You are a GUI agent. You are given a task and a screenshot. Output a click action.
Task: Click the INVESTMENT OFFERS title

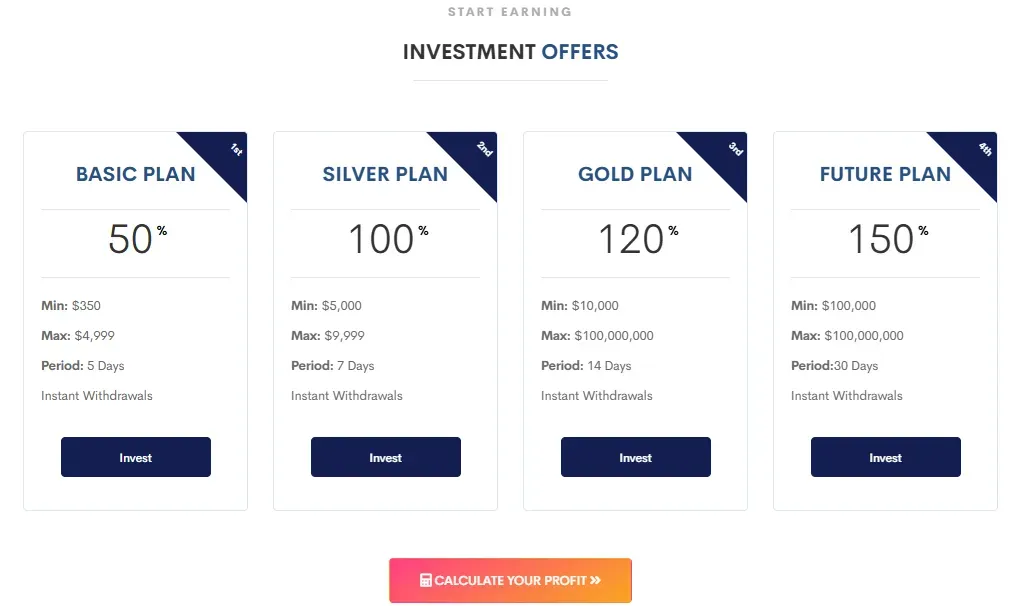[510, 51]
